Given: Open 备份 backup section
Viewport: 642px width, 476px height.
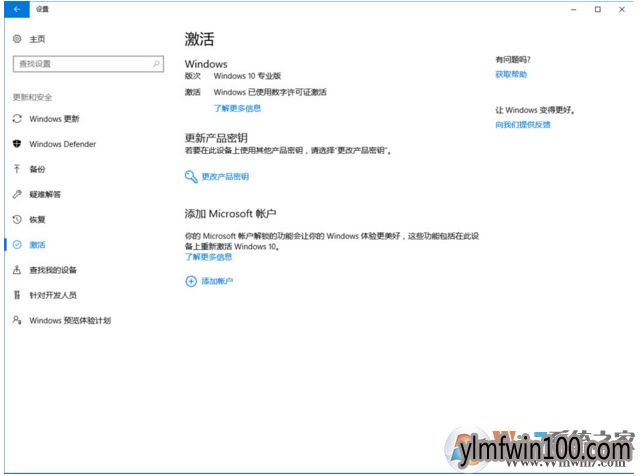Looking at the screenshot, I should [37, 169].
